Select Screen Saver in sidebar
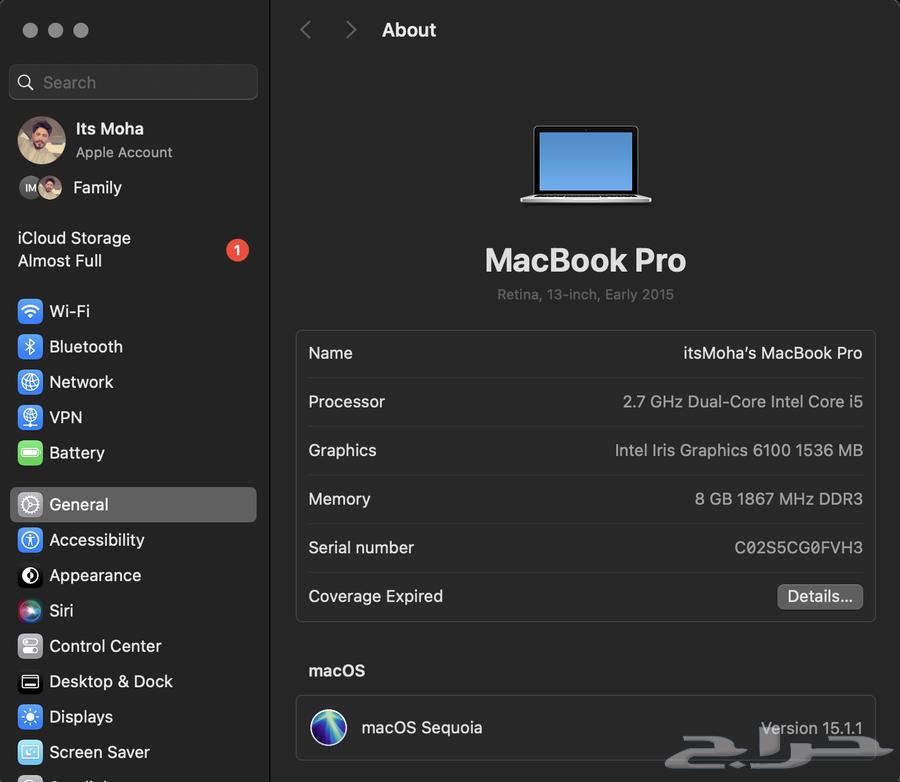Viewport: 900px width, 782px height. coord(99,752)
